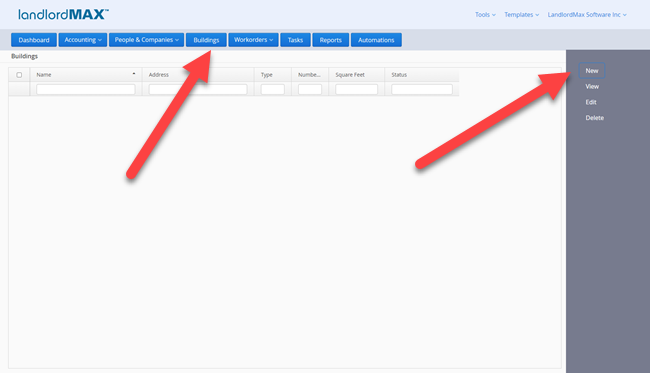
Task: Sort by the Type column header
Action: click(x=273, y=75)
